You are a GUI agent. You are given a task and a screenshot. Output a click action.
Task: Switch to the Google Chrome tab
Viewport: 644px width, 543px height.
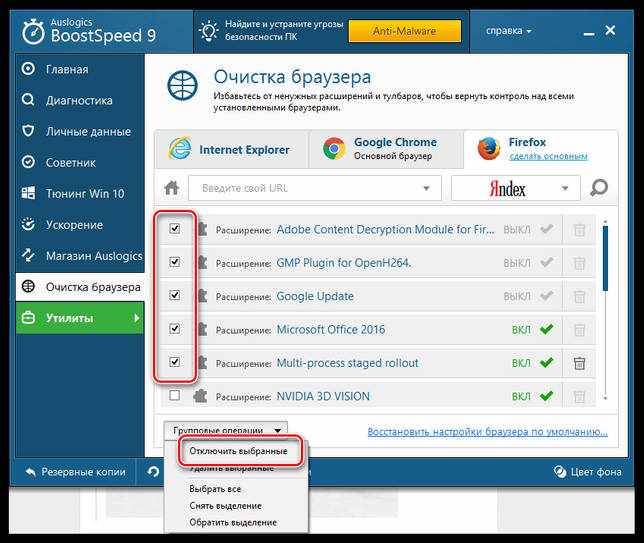click(386, 150)
